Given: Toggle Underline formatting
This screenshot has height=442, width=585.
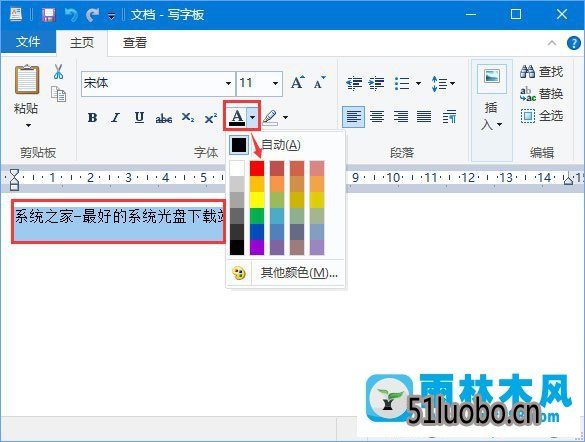Looking at the screenshot, I should coord(139,118).
